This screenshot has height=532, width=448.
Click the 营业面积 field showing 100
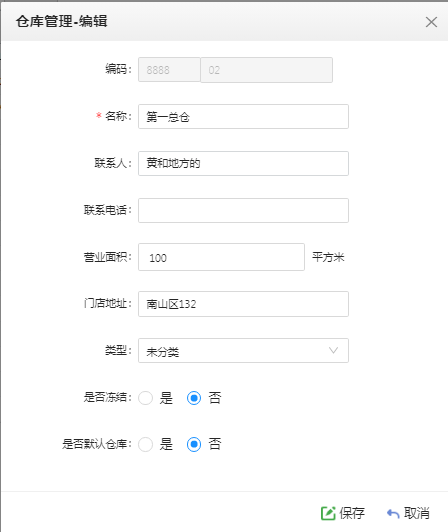pos(221,257)
